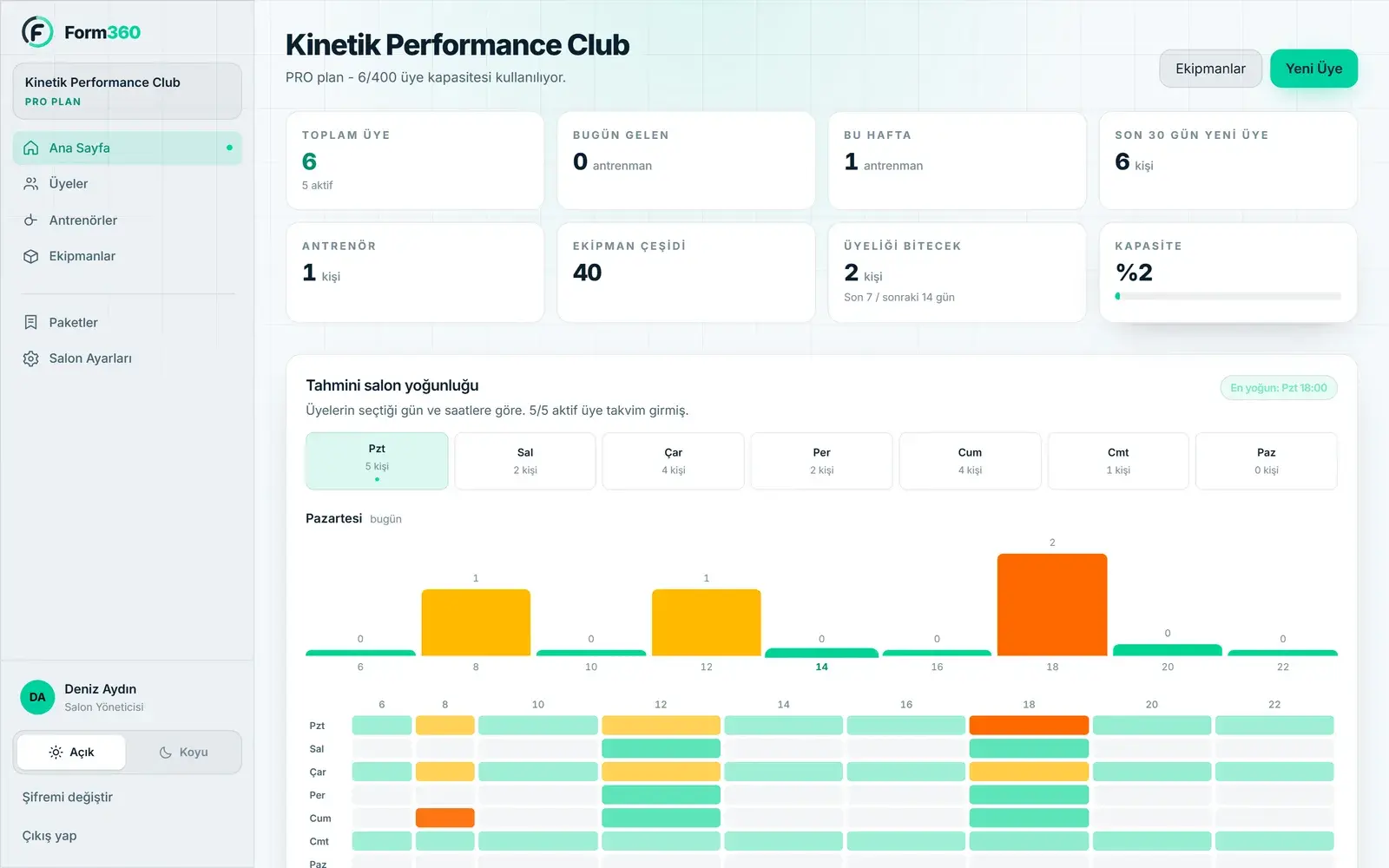Switch to Açık light theme
The width and height of the screenshot is (1389, 868).
point(71,753)
